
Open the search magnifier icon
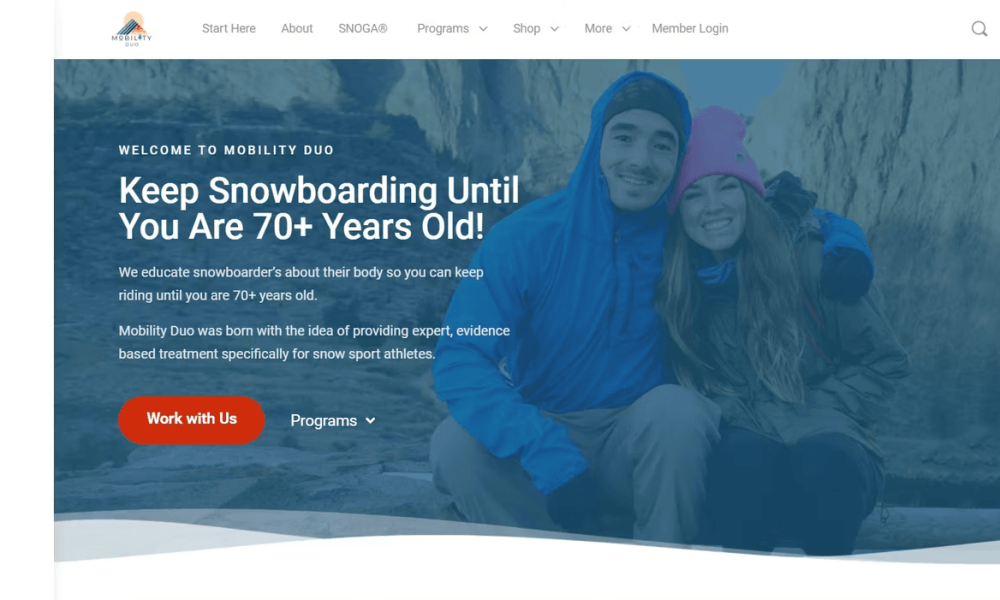click(x=979, y=29)
